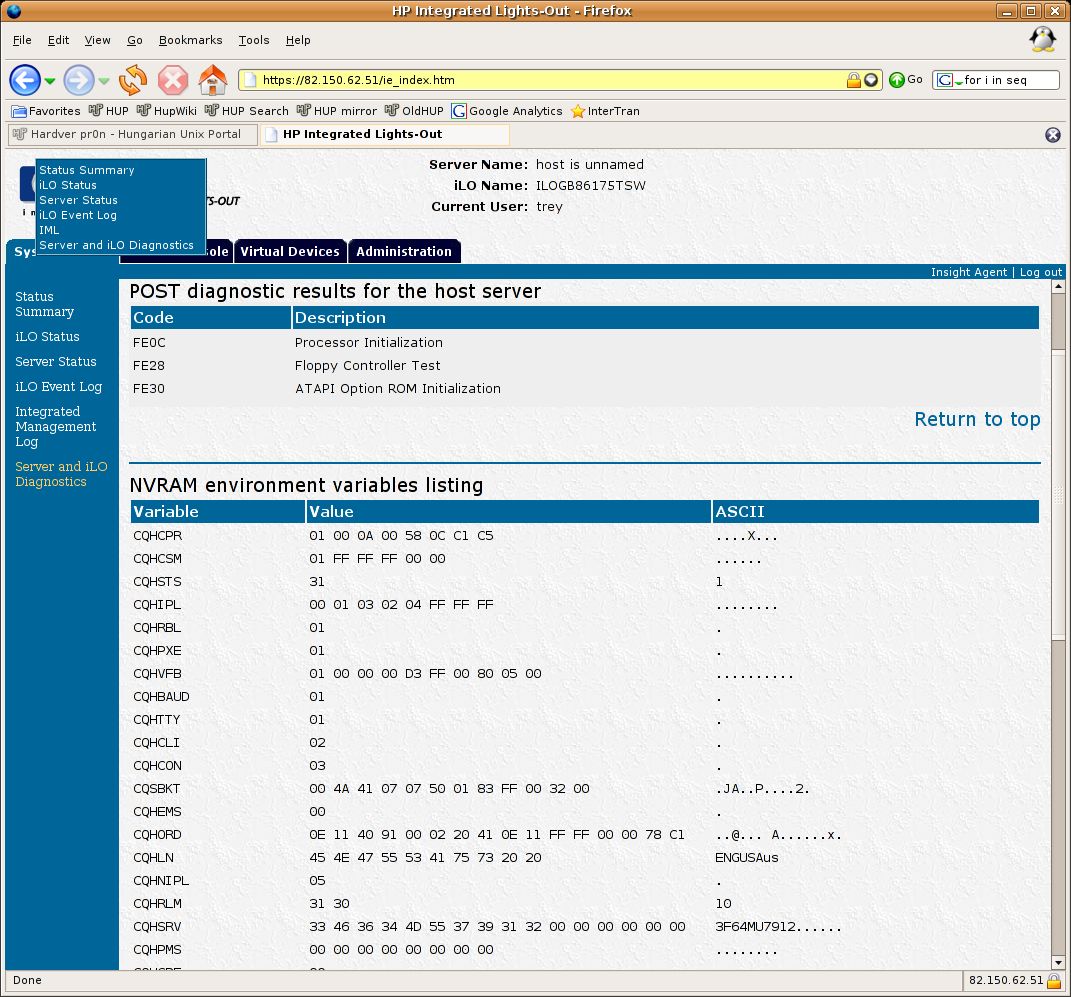Screen dimensions: 1071x997
Task: Open the search engine dropdown arrow
Action: 959,82
